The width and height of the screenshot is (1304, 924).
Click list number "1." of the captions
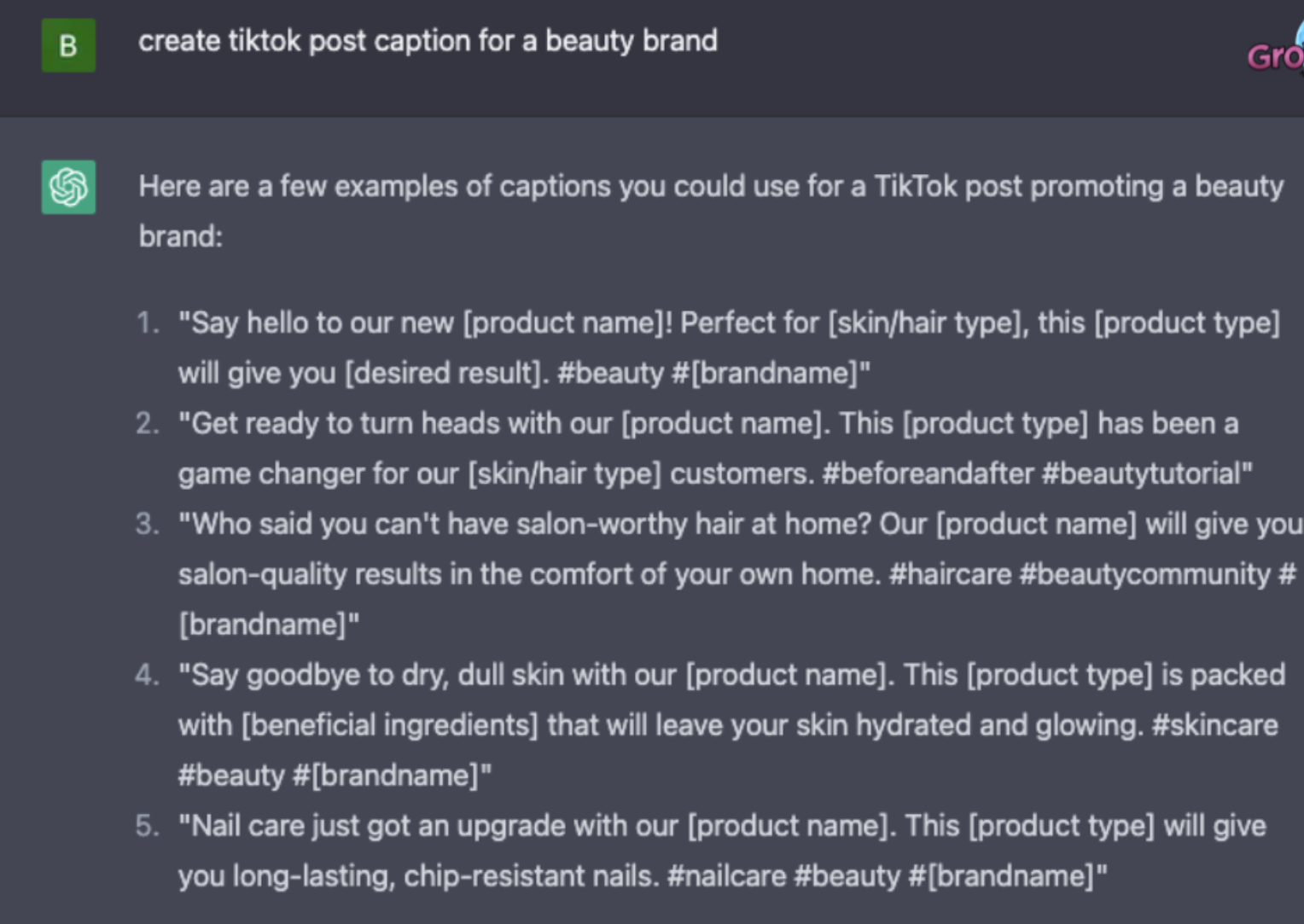(148, 323)
